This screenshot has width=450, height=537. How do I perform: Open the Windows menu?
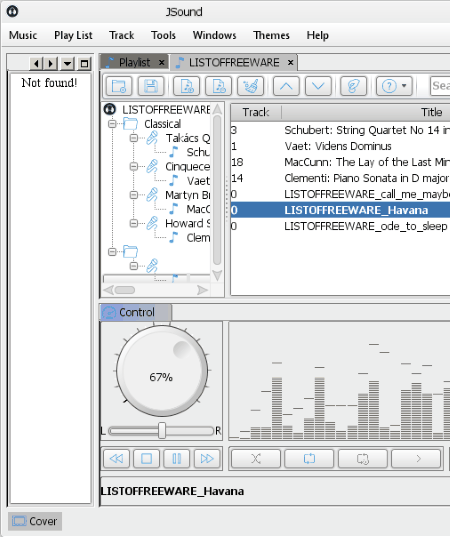[214, 35]
